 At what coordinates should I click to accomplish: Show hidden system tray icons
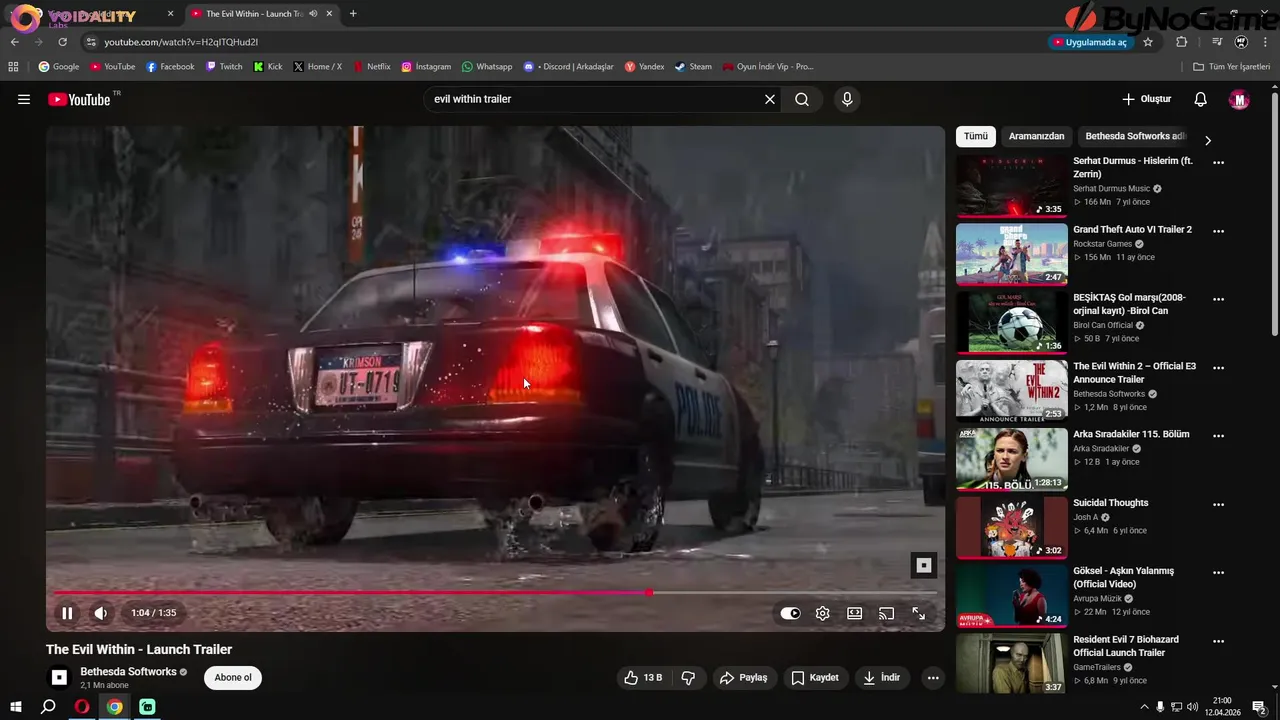1144,707
